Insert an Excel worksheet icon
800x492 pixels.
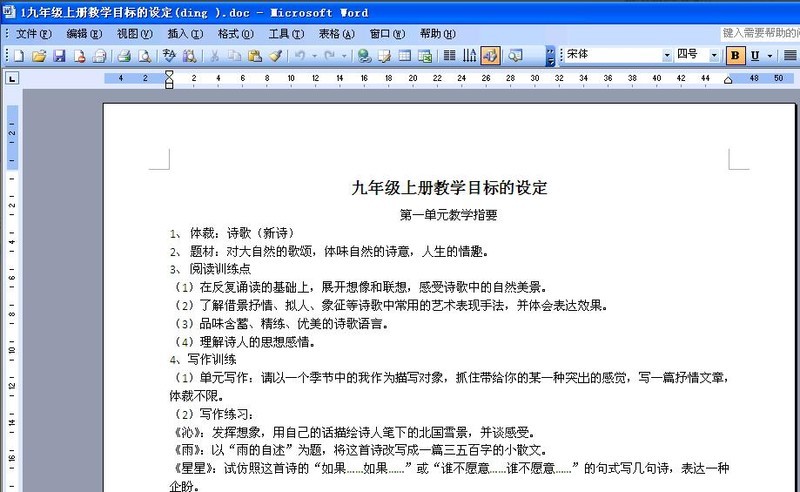(x=424, y=56)
